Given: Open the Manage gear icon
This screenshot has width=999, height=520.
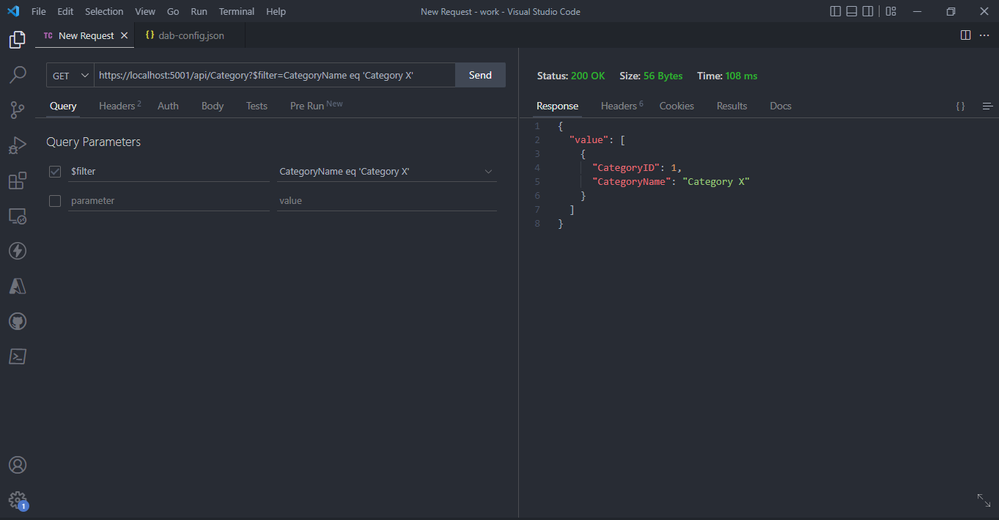Looking at the screenshot, I should (x=17, y=500).
